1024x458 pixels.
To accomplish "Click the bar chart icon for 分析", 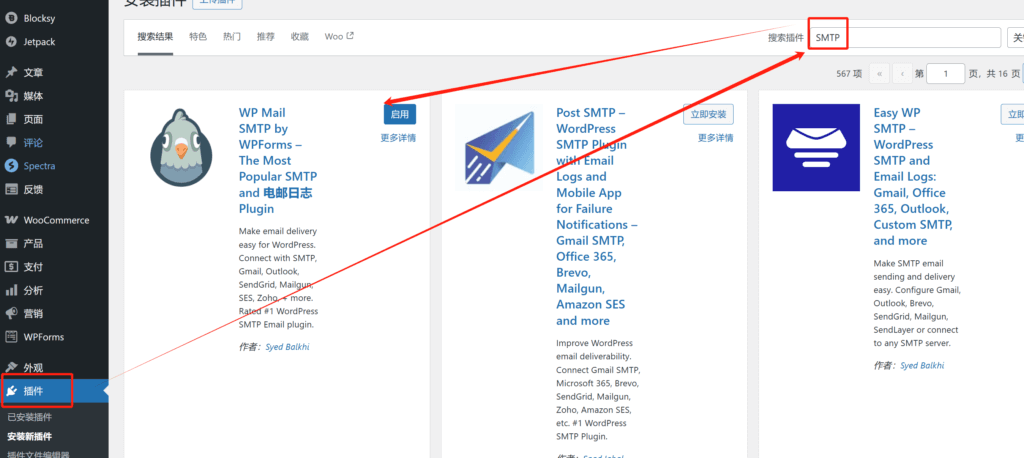I will (x=11, y=290).
